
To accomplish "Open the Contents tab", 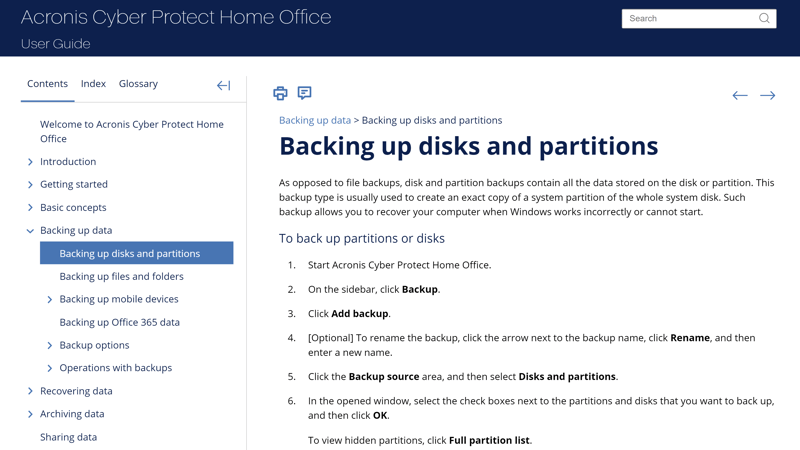I will (47, 84).
